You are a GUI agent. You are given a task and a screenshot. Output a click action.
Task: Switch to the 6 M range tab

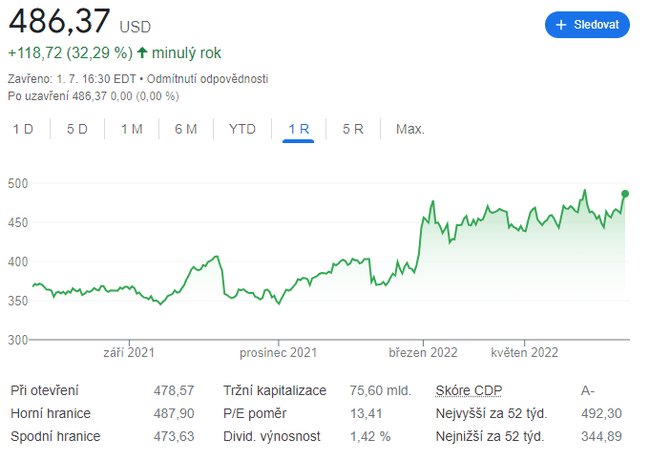coord(185,129)
